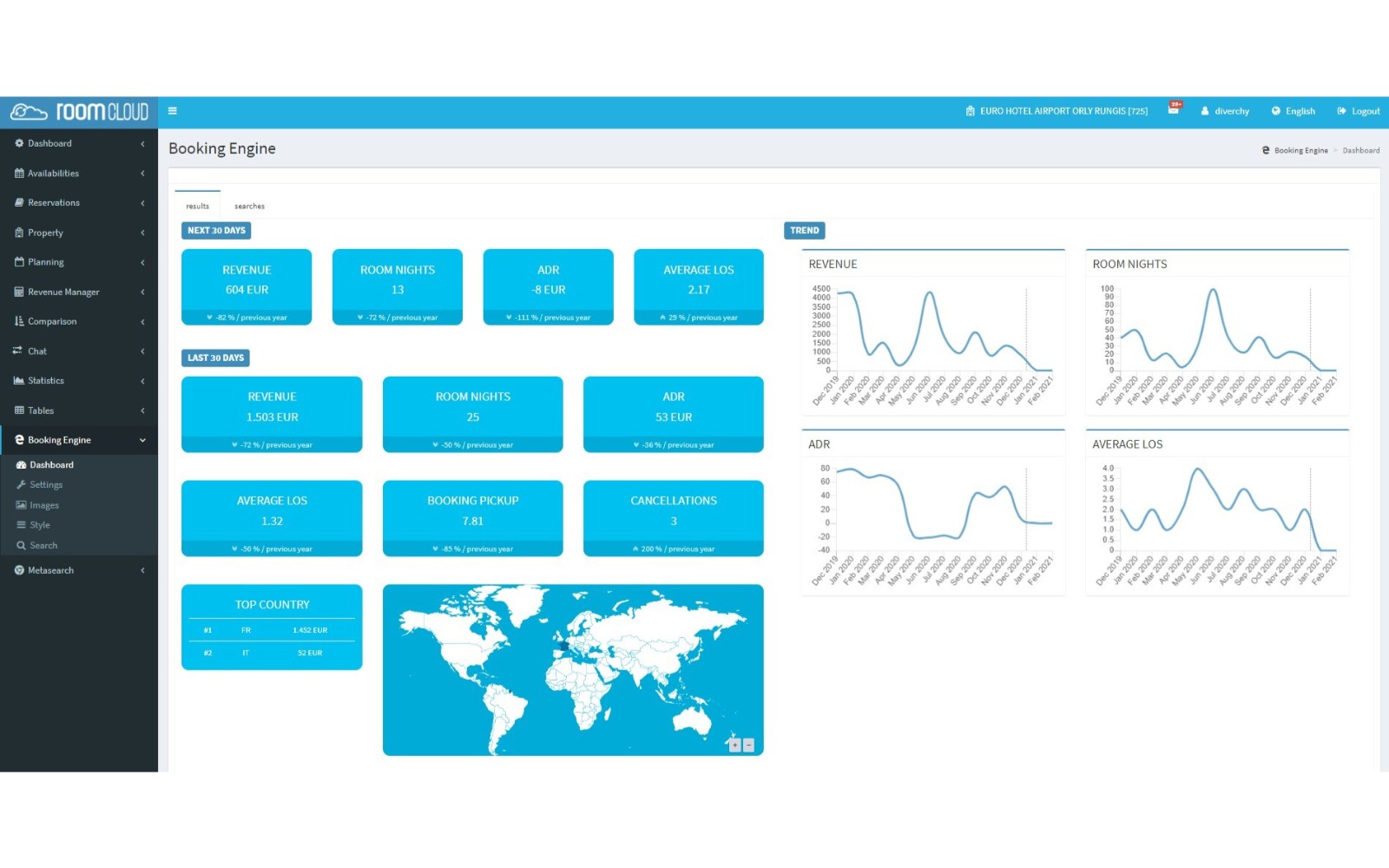
Task: Click the world map visualization
Action: tap(573, 670)
